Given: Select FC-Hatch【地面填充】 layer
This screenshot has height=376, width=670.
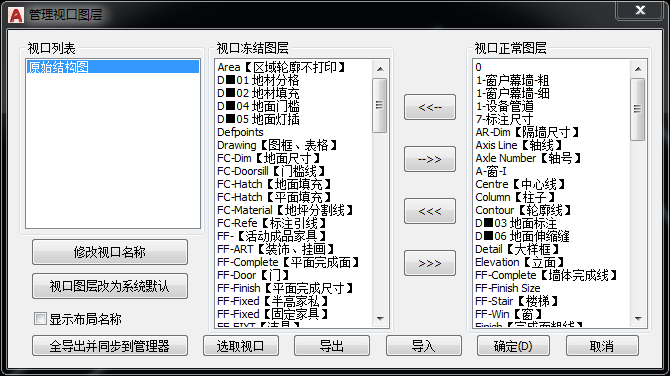Looking at the screenshot, I should coord(275,184).
